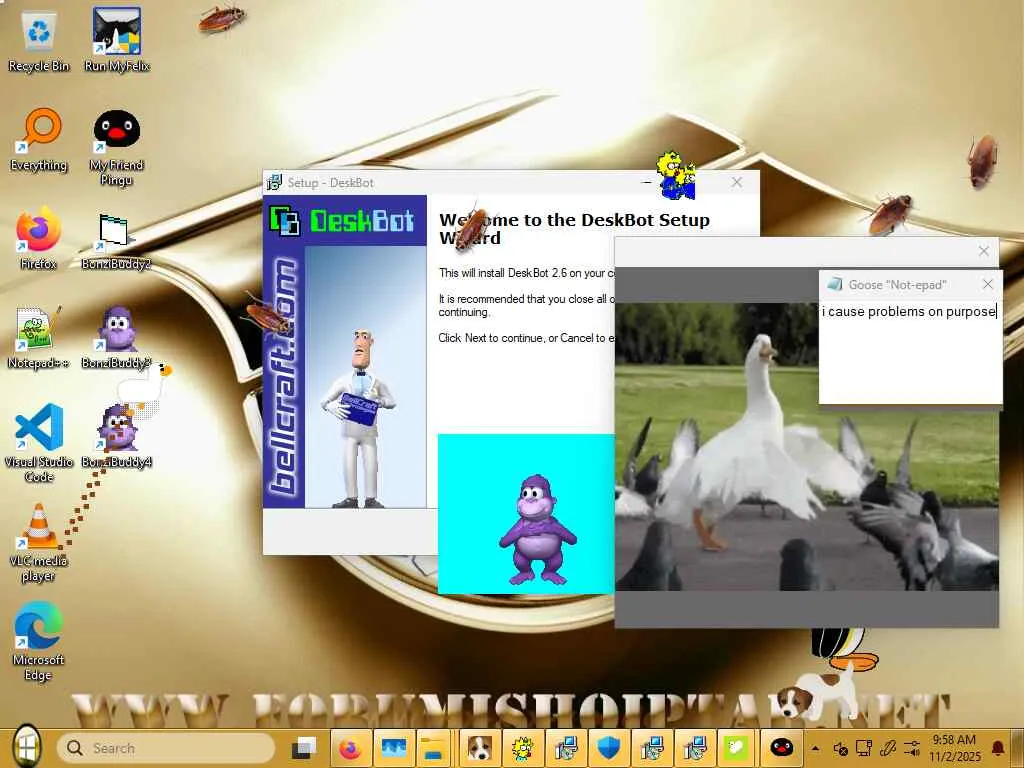
Task: Click the butler character in DeskBot Setup
Action: point(358,419)
